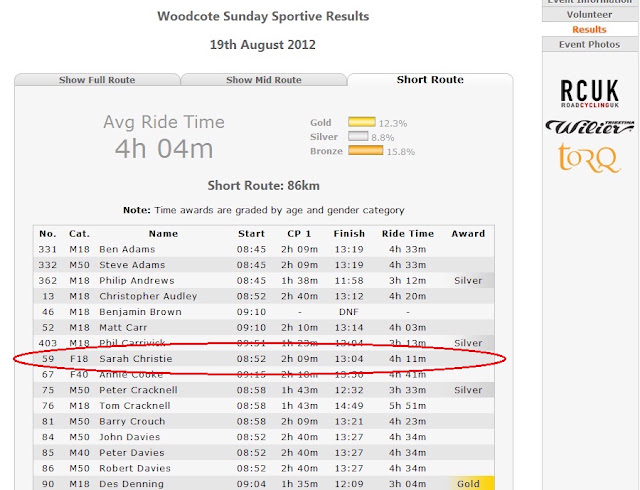The height and width of the screenshot is (490, 640).
Task: Click the Name column header
Action: coord(163,234)
